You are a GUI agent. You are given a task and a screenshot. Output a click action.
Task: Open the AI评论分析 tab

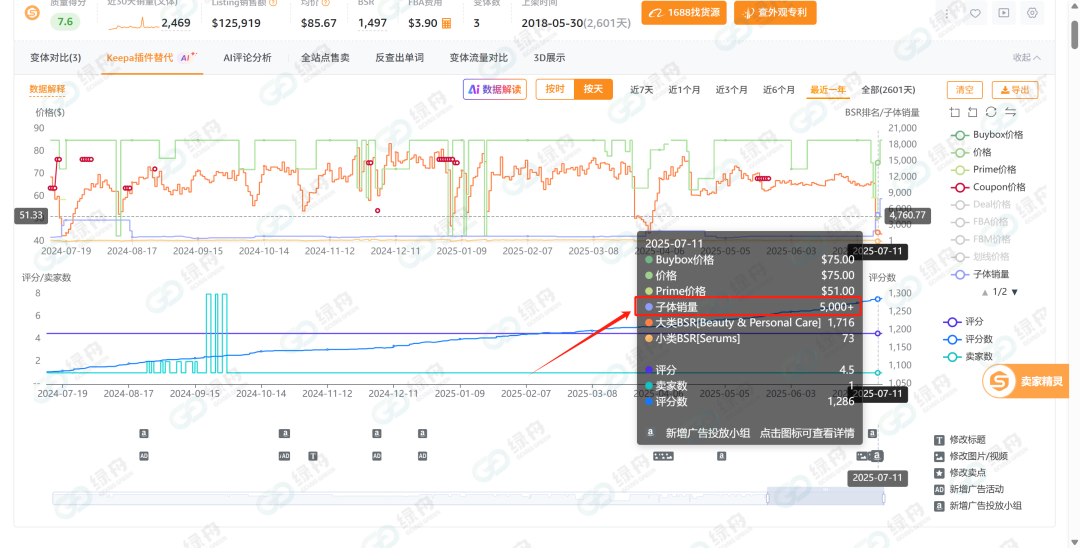click(x=247, y=58)
